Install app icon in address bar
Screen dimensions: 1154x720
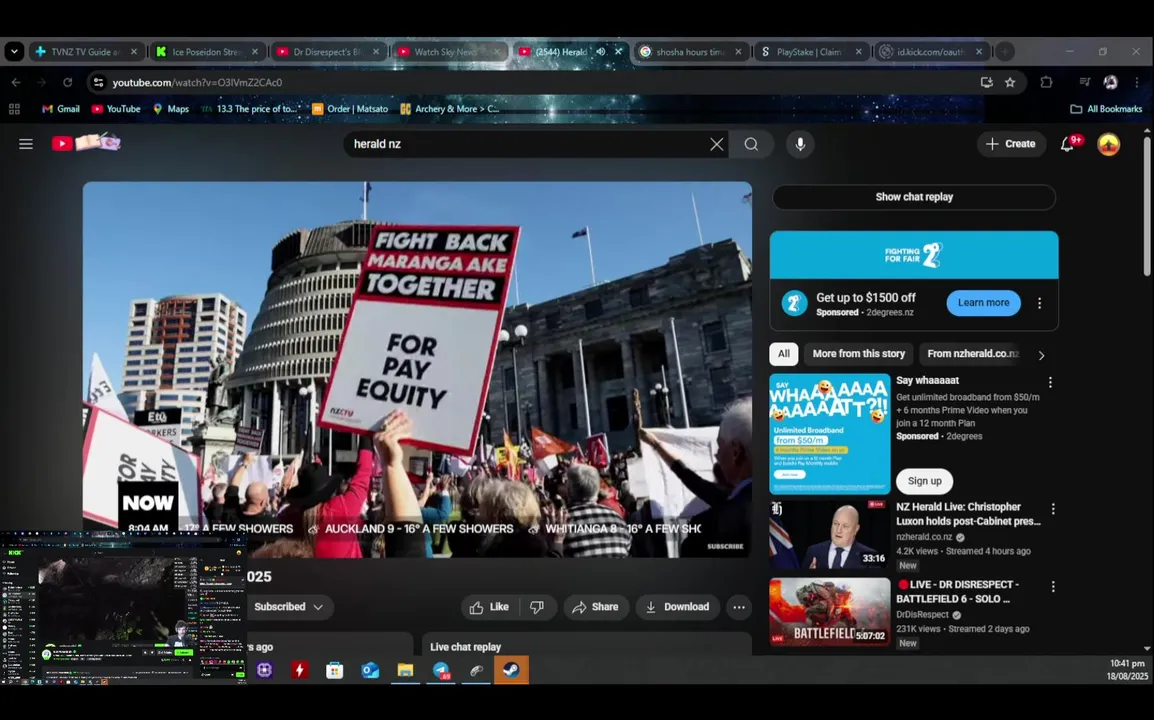pyautogui.click(x=986, y=82)
